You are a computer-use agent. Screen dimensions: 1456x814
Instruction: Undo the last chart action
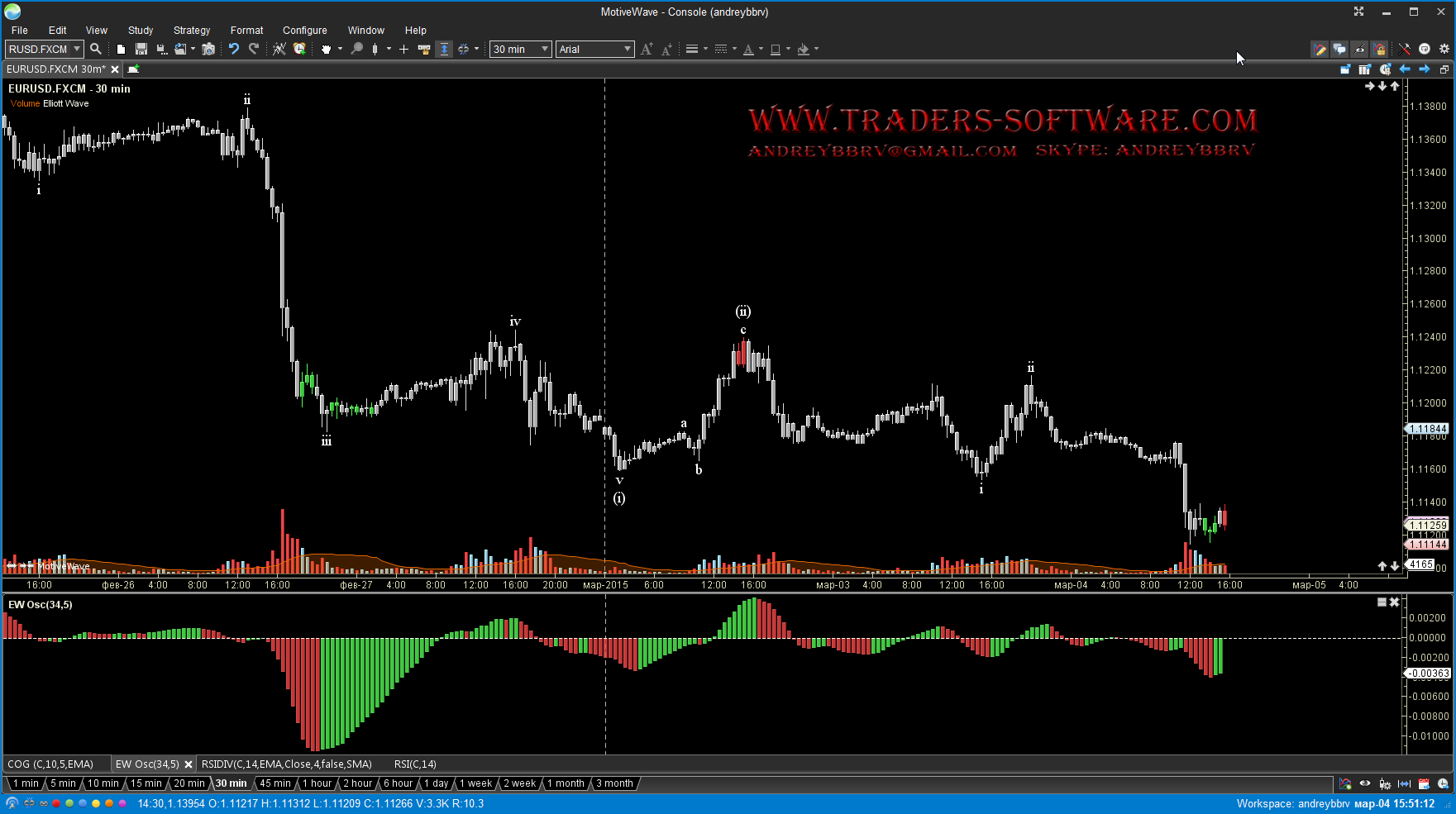coord(234,50)
